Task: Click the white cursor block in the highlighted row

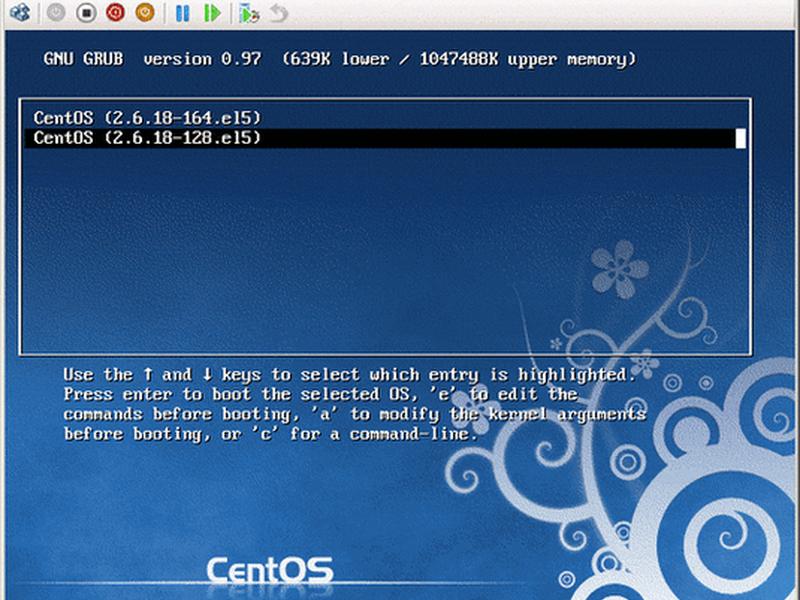Action: [740, 139]
